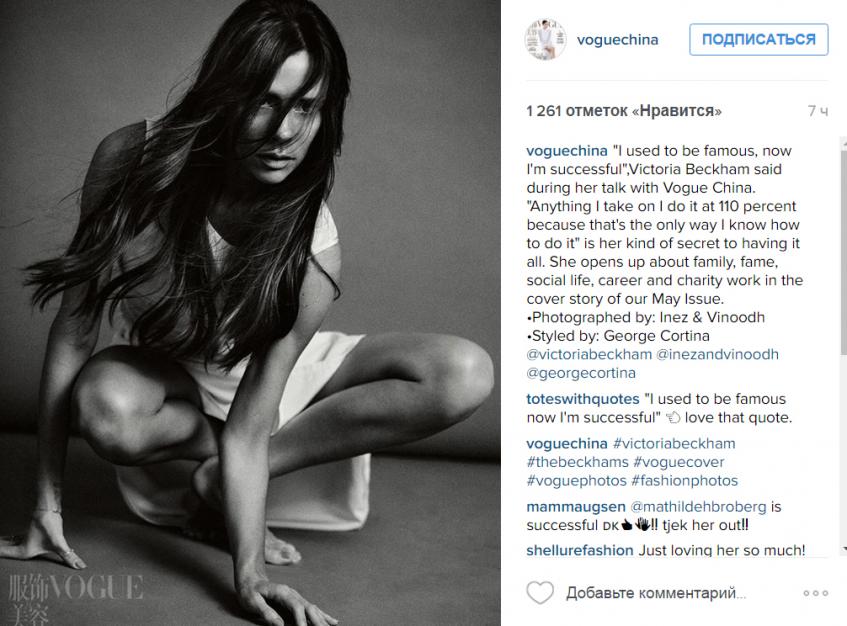
Task: Open the @mathildehbroberg mention
Action: point(698,507)
